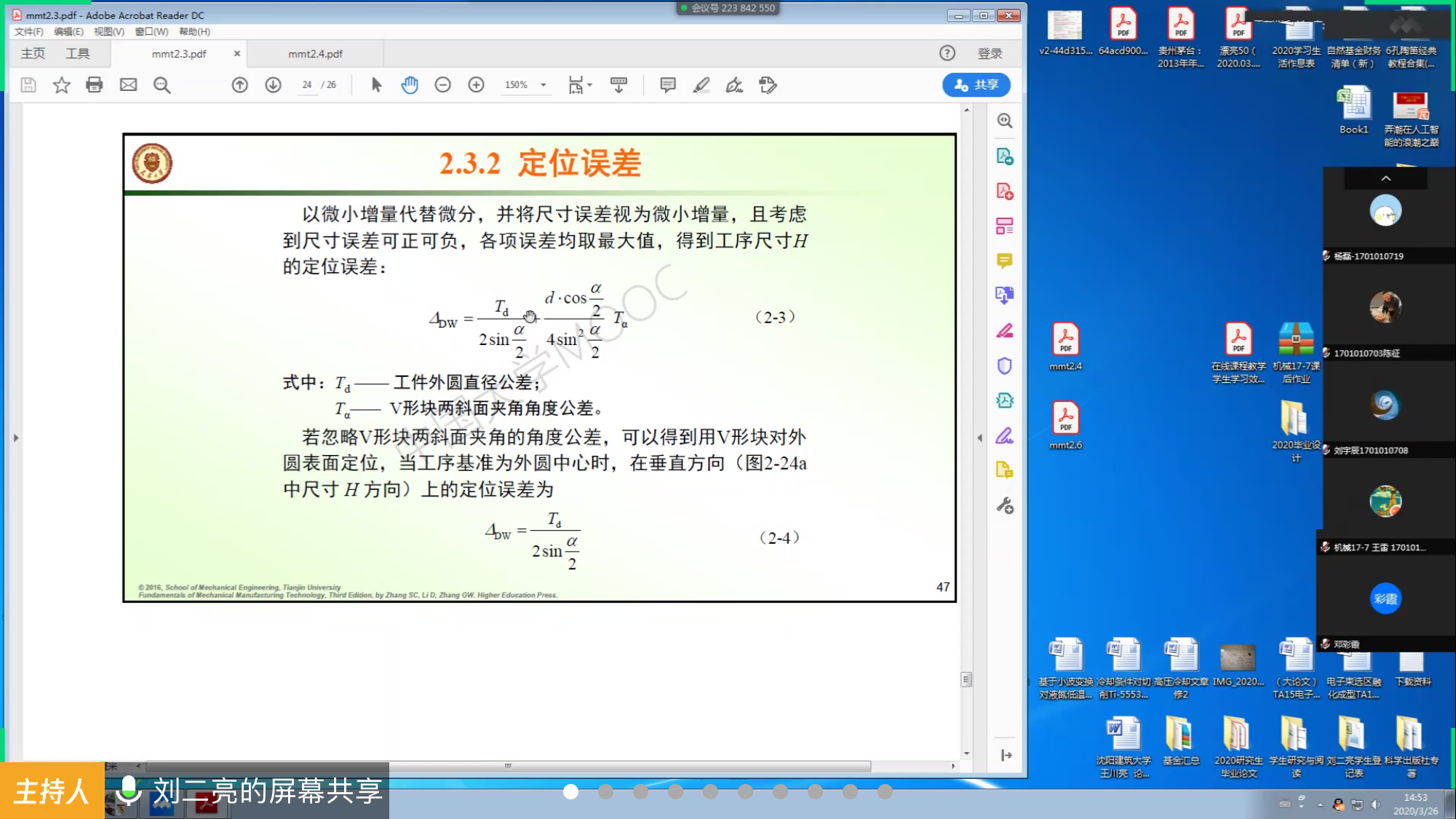Open the 帮助(H) menu
Image resolution: width=1456 pixels, height=819 pixels.
tap(194, 31)
